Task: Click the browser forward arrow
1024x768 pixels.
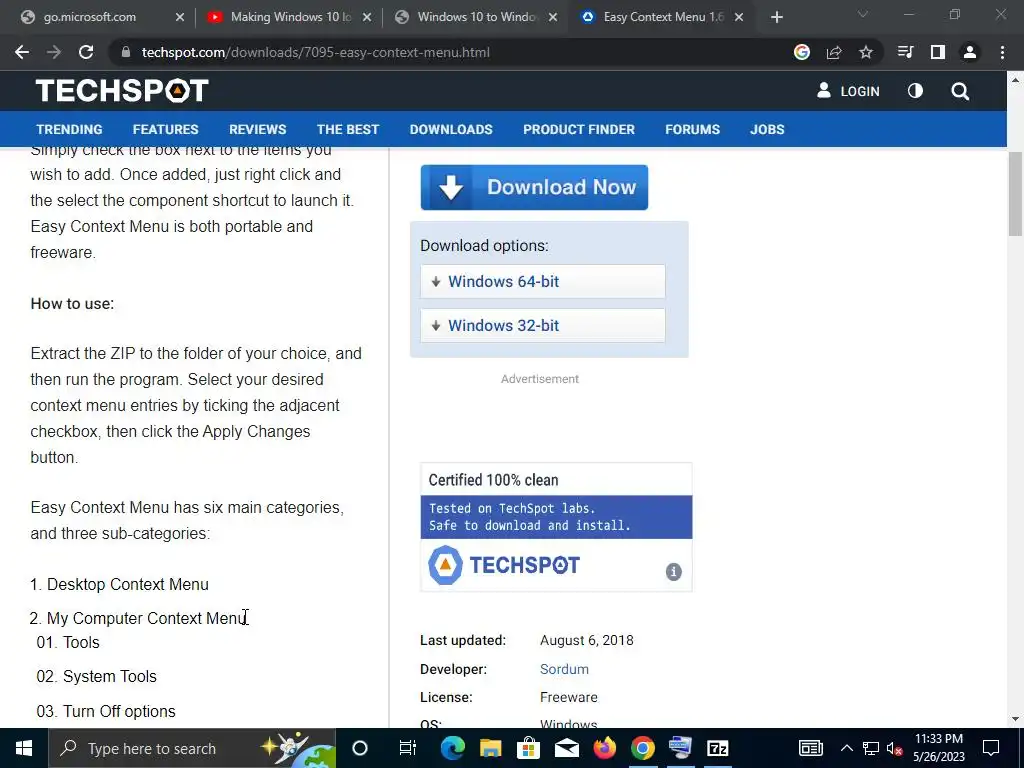Action: [54, 52]
